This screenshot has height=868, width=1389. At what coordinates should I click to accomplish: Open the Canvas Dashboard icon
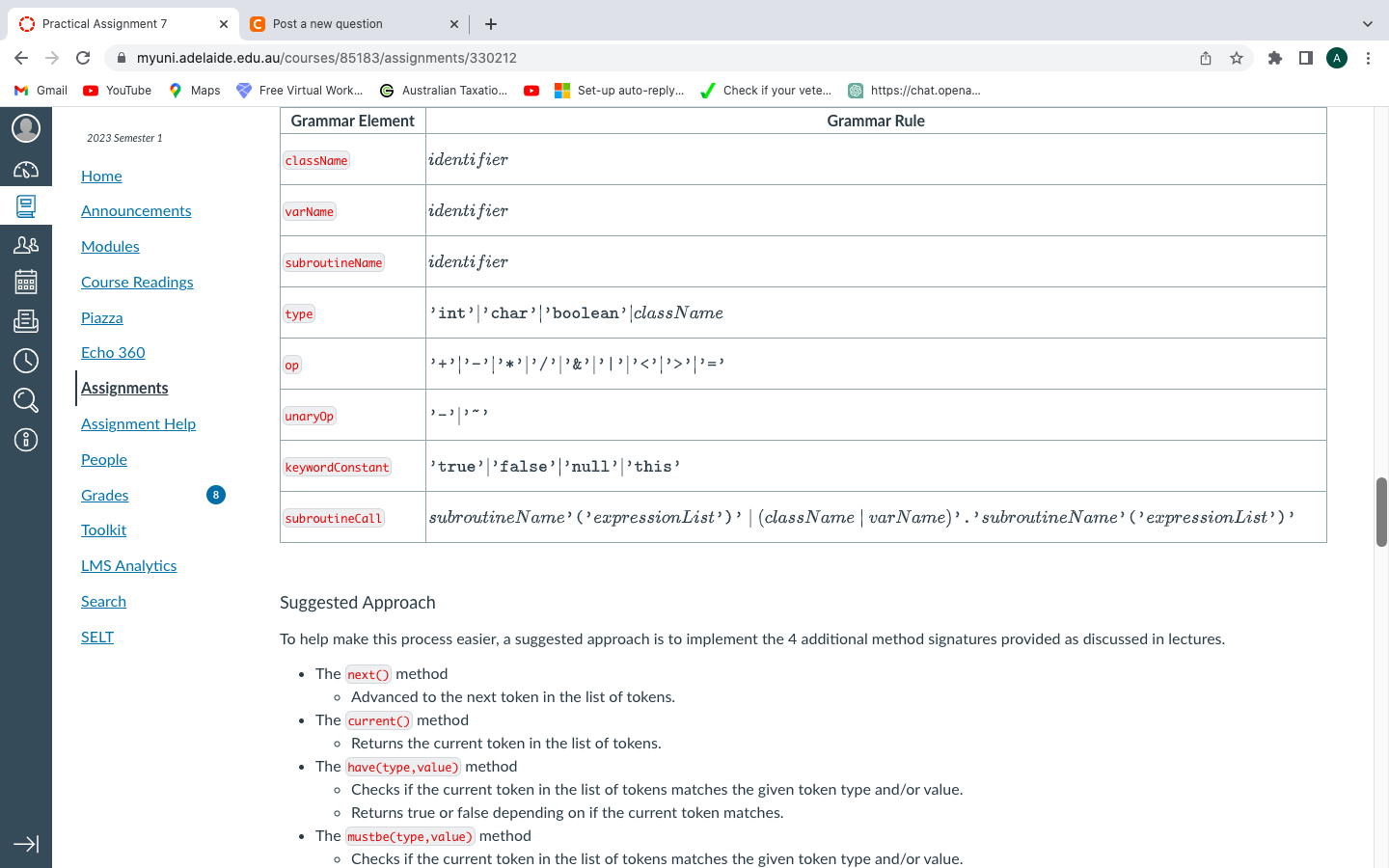26,168
